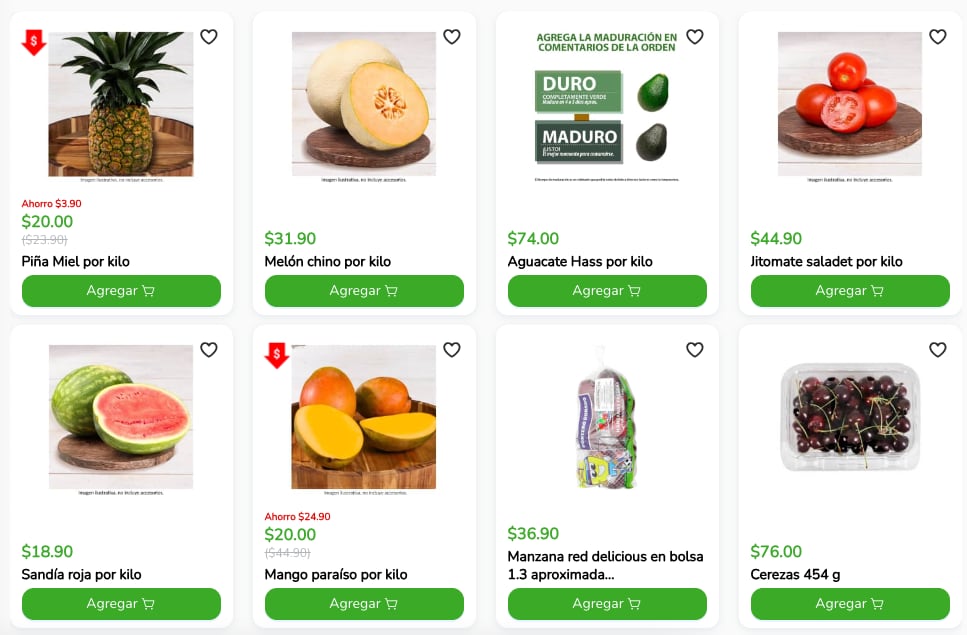Toggle favorite on Melón chino
Screen dimensions: 967x635
pyautogui.click(x=451, y=36)
